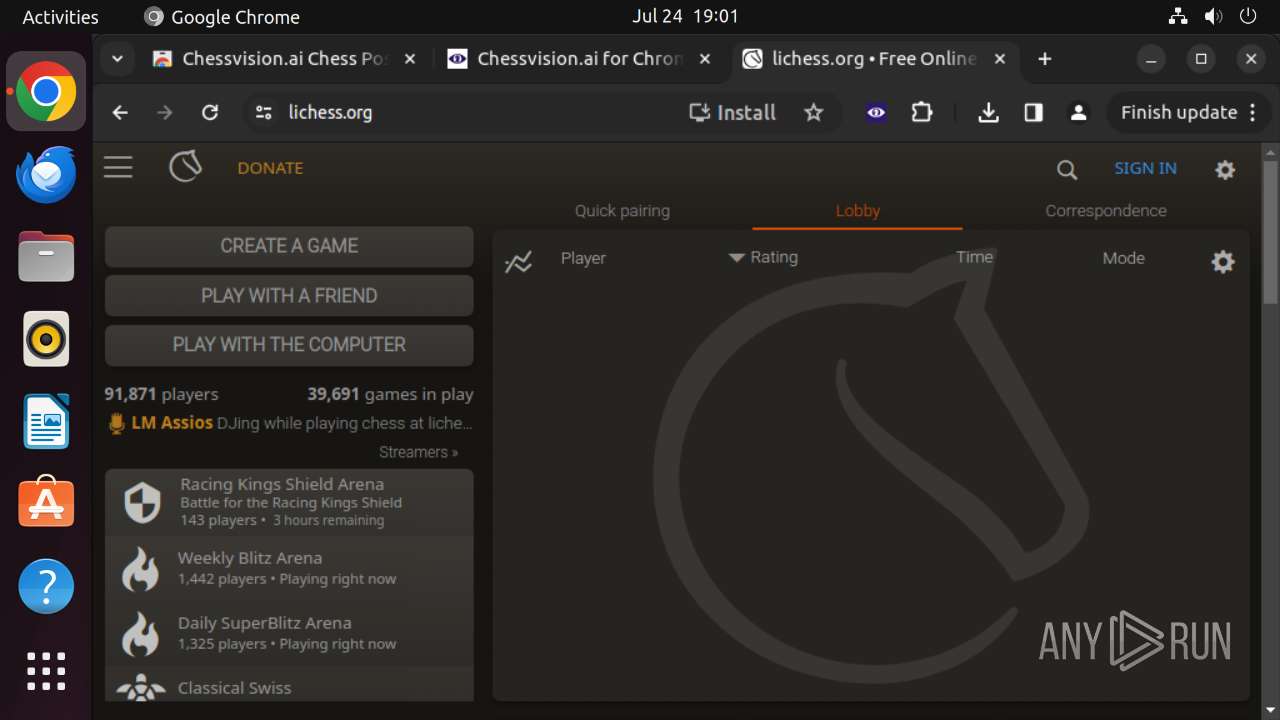1280x720 pixels.
Task: Open lobby filter settings gear
Action: pyautogui.click(x=1223, y=262)
